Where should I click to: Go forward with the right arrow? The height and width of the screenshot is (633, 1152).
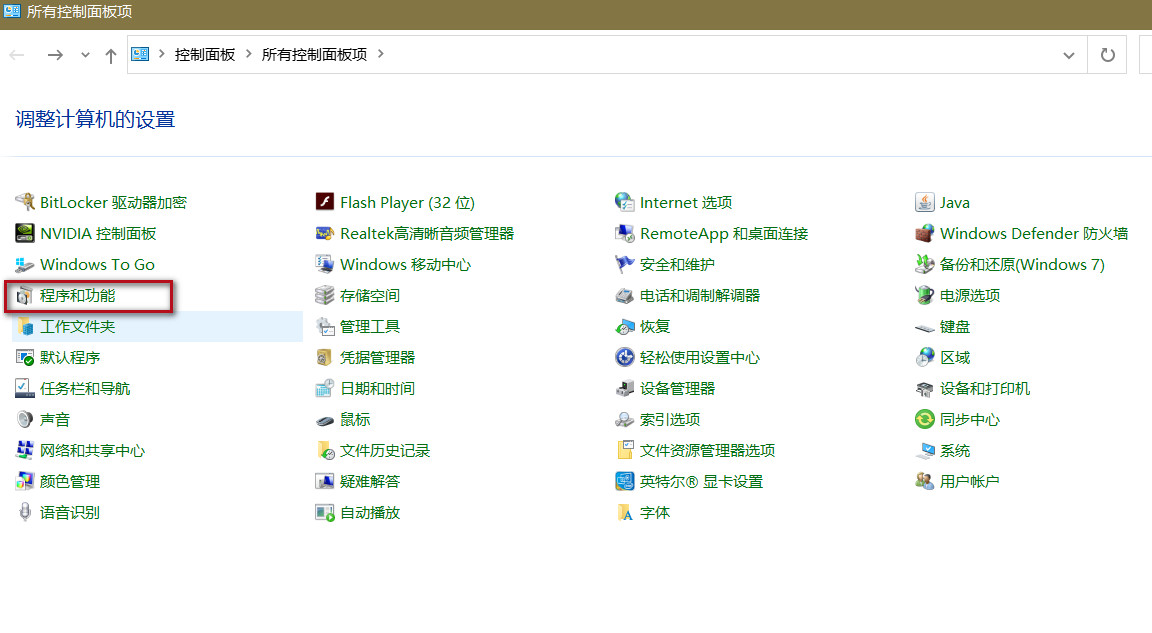[x=55, y=55]
